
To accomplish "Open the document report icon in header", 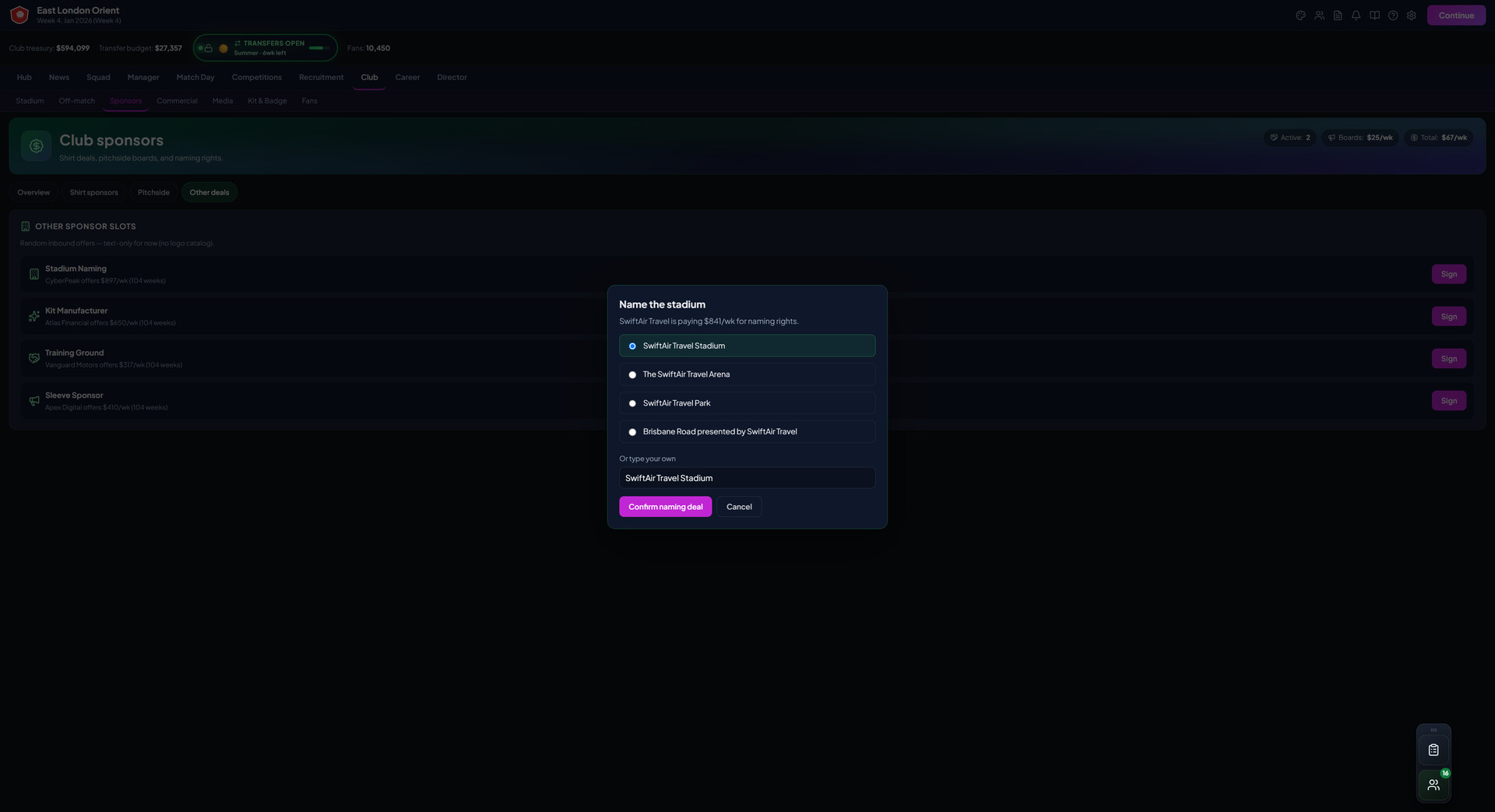I will coord(1338,16).
